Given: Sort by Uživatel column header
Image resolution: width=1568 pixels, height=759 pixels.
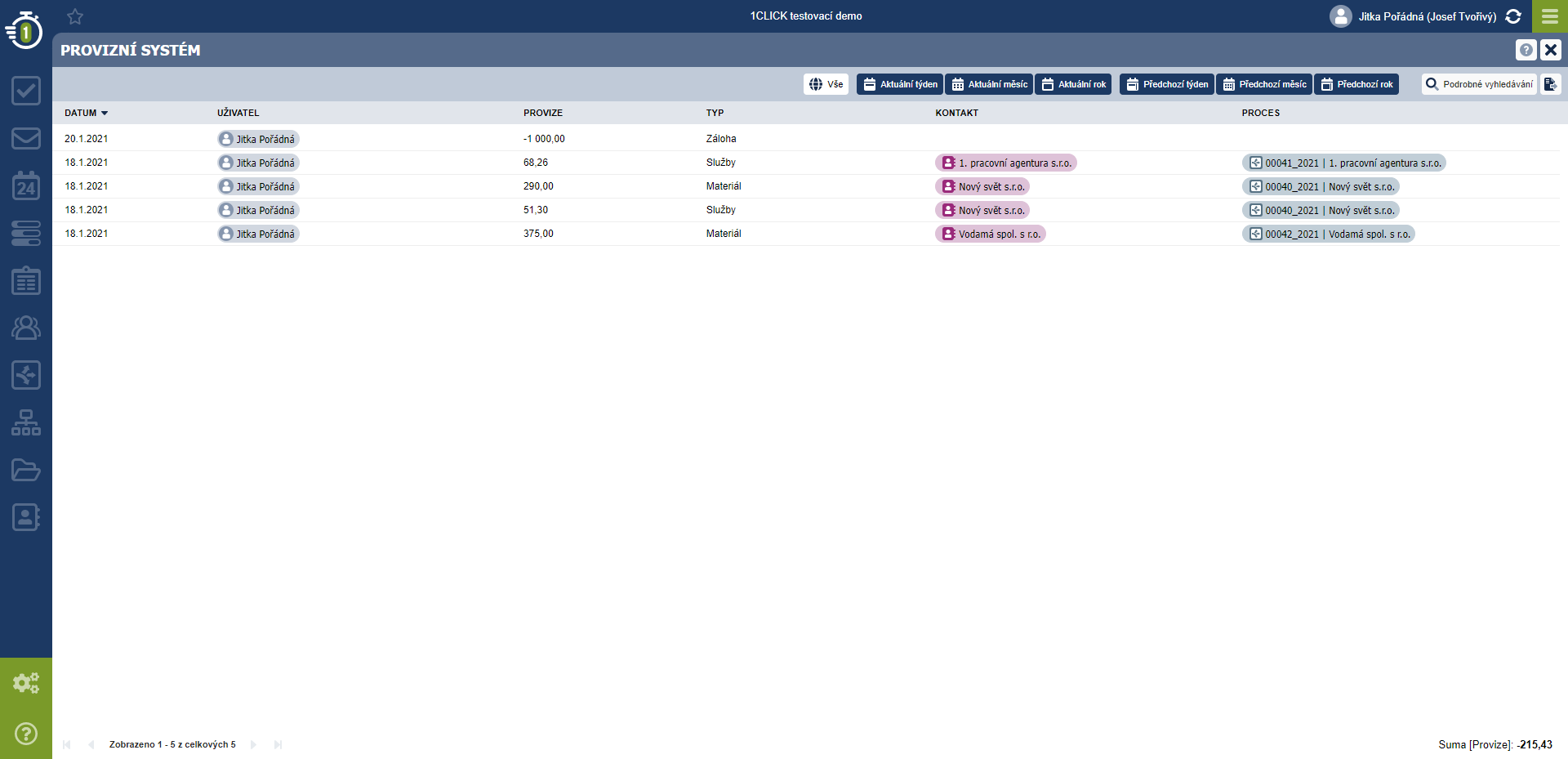Looking at the screenshot, I should [238, 113].
